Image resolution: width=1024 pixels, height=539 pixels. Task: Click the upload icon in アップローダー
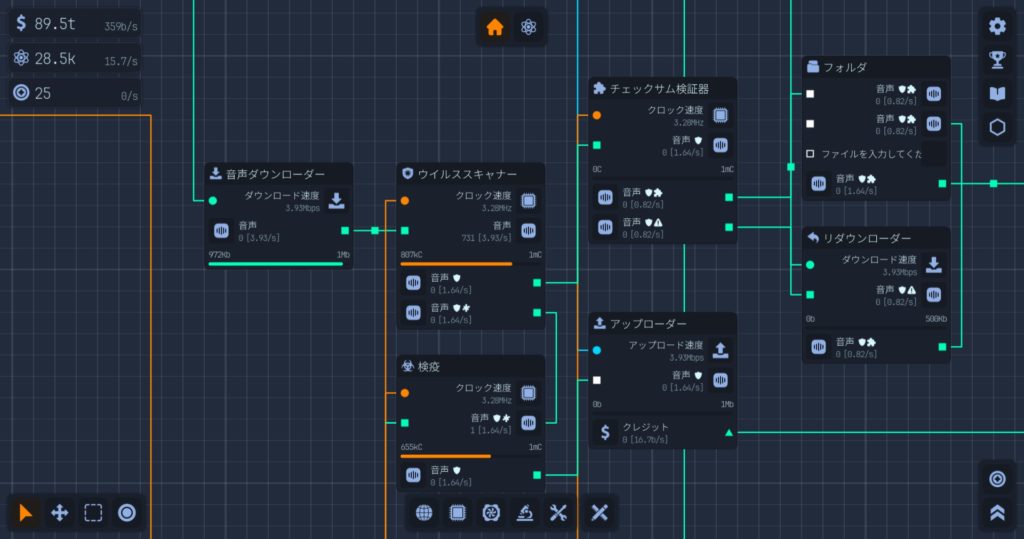720,350
